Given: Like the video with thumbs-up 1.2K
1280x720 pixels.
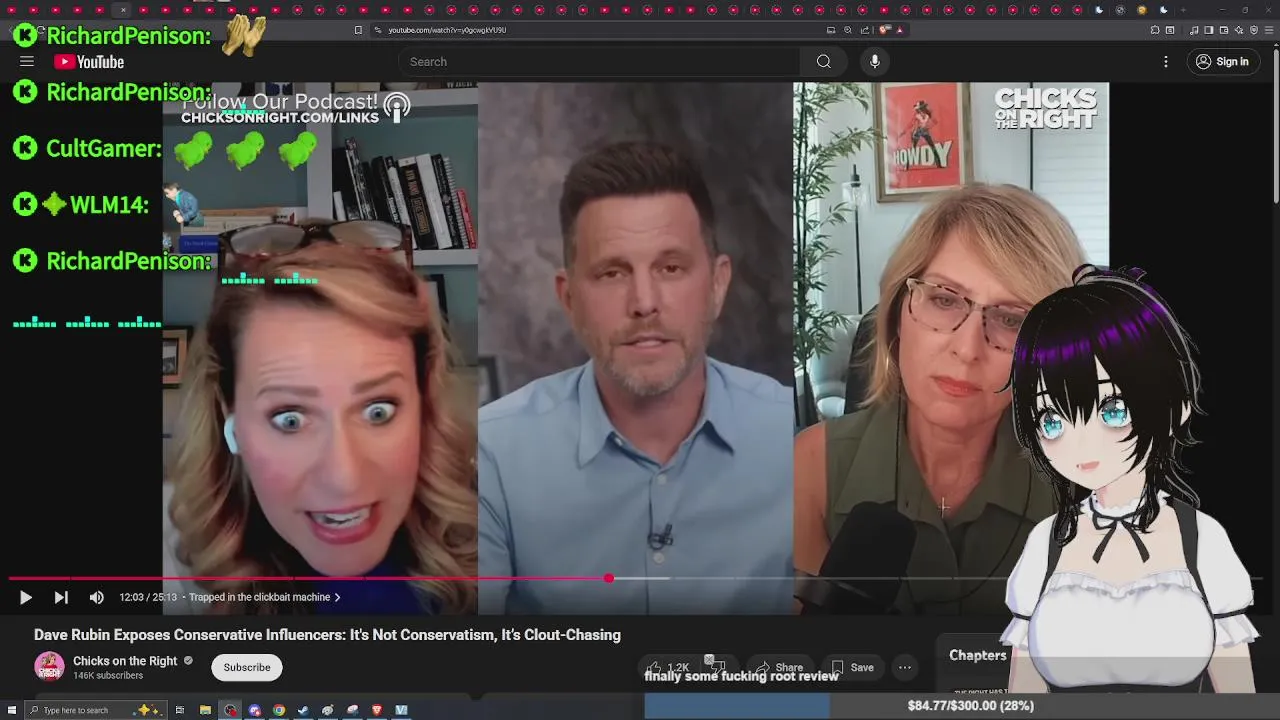Looking at the screenshot, I should tap(668, 667).
